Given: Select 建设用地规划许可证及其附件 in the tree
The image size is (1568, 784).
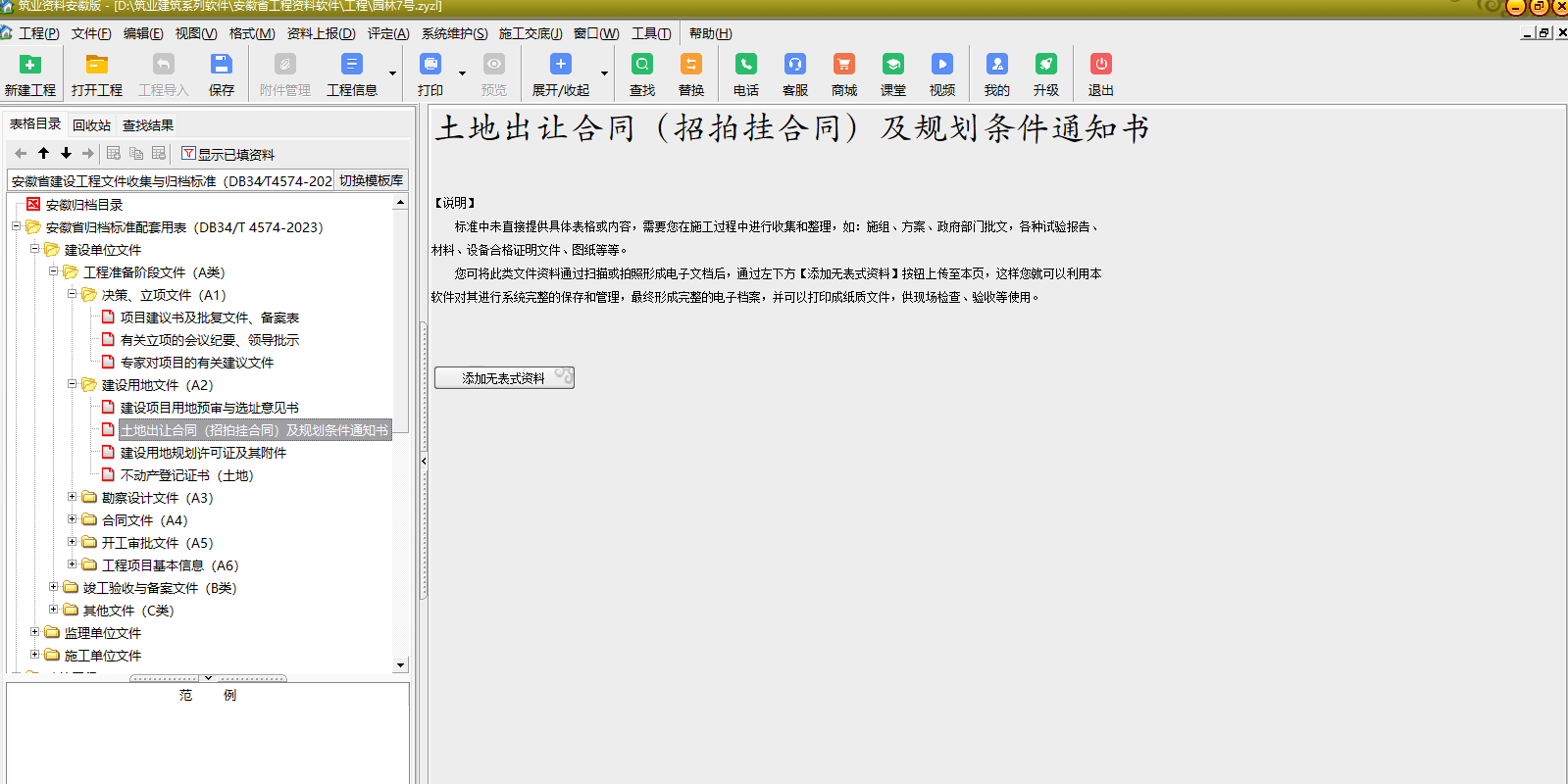Looking at the screenshot, I should [203, 453].
